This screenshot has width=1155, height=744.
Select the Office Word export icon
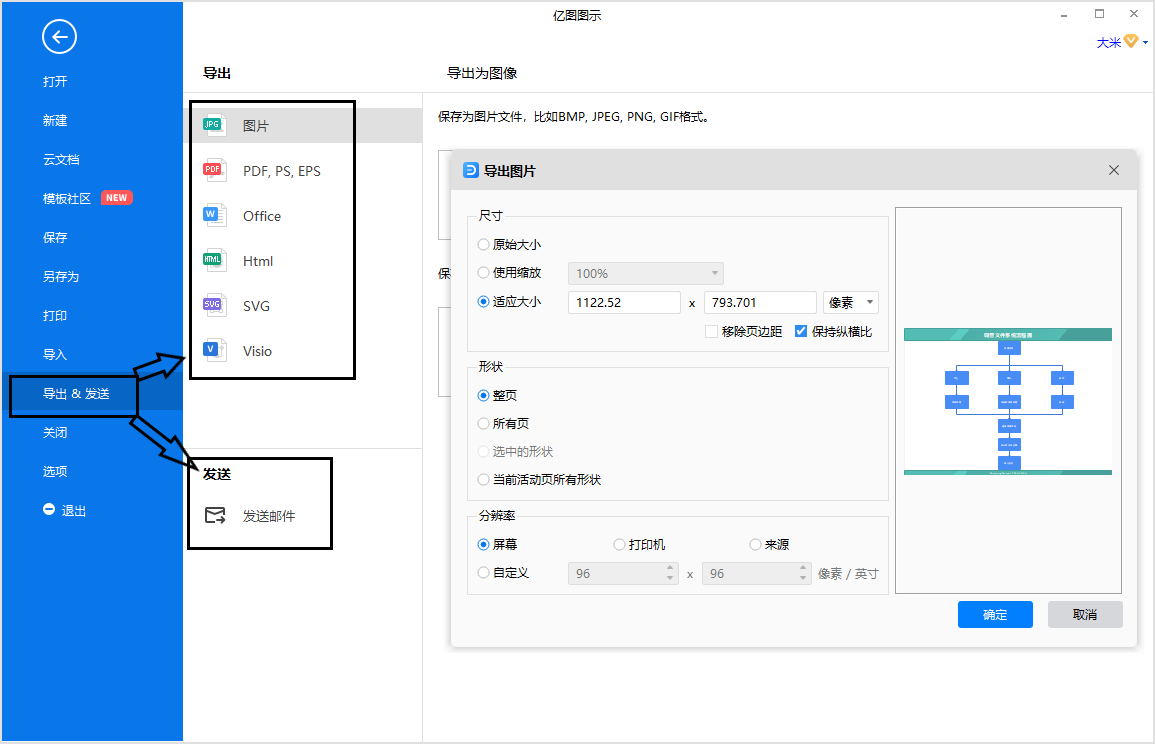coord(214,215)
